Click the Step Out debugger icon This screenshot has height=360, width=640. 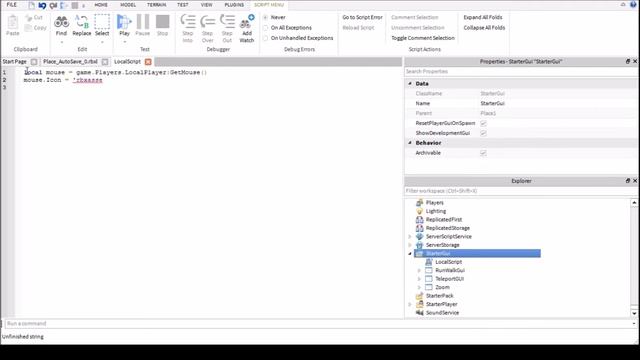point(227,21)
